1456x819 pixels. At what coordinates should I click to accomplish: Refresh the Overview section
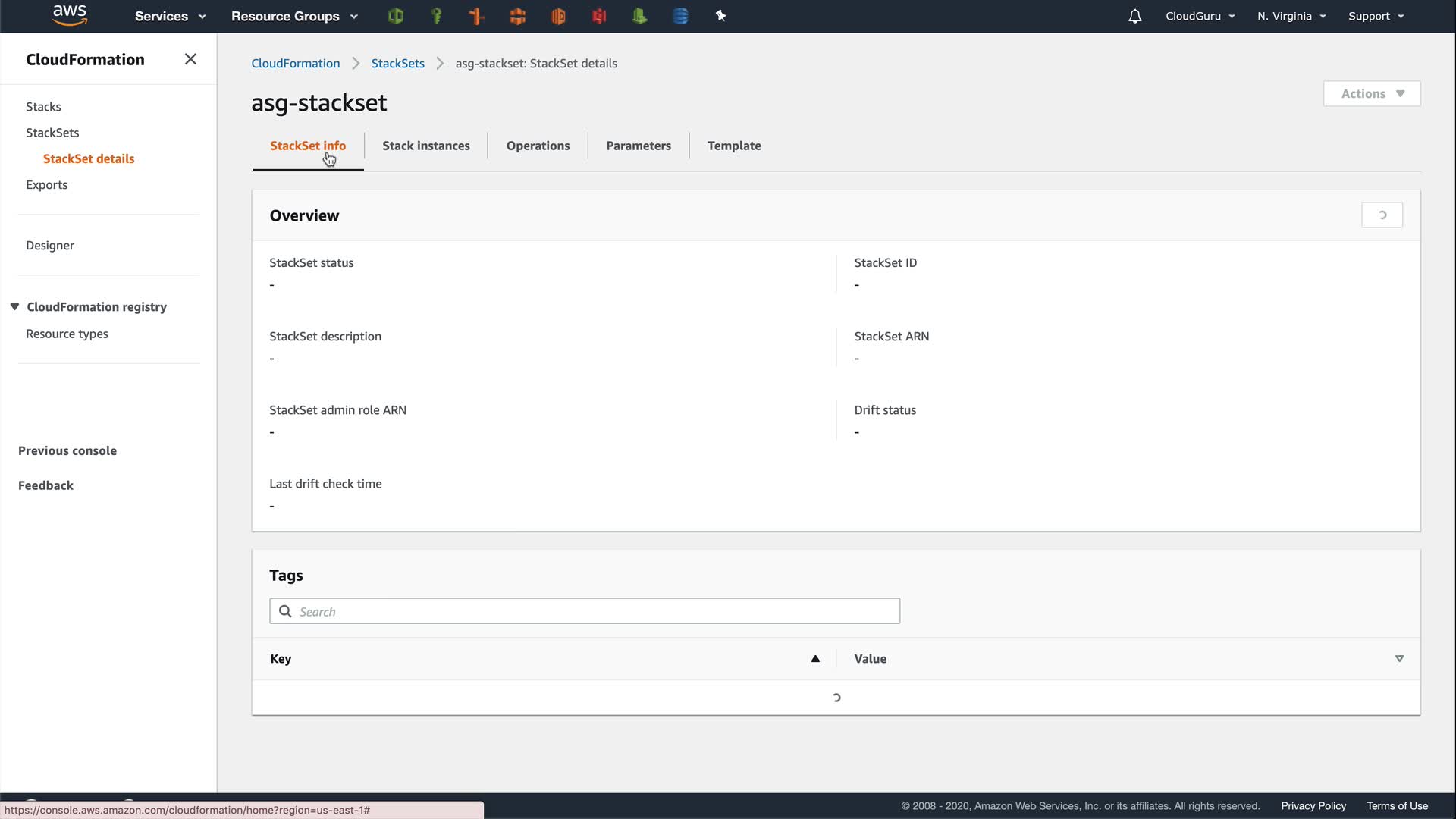coord(1382,215)
